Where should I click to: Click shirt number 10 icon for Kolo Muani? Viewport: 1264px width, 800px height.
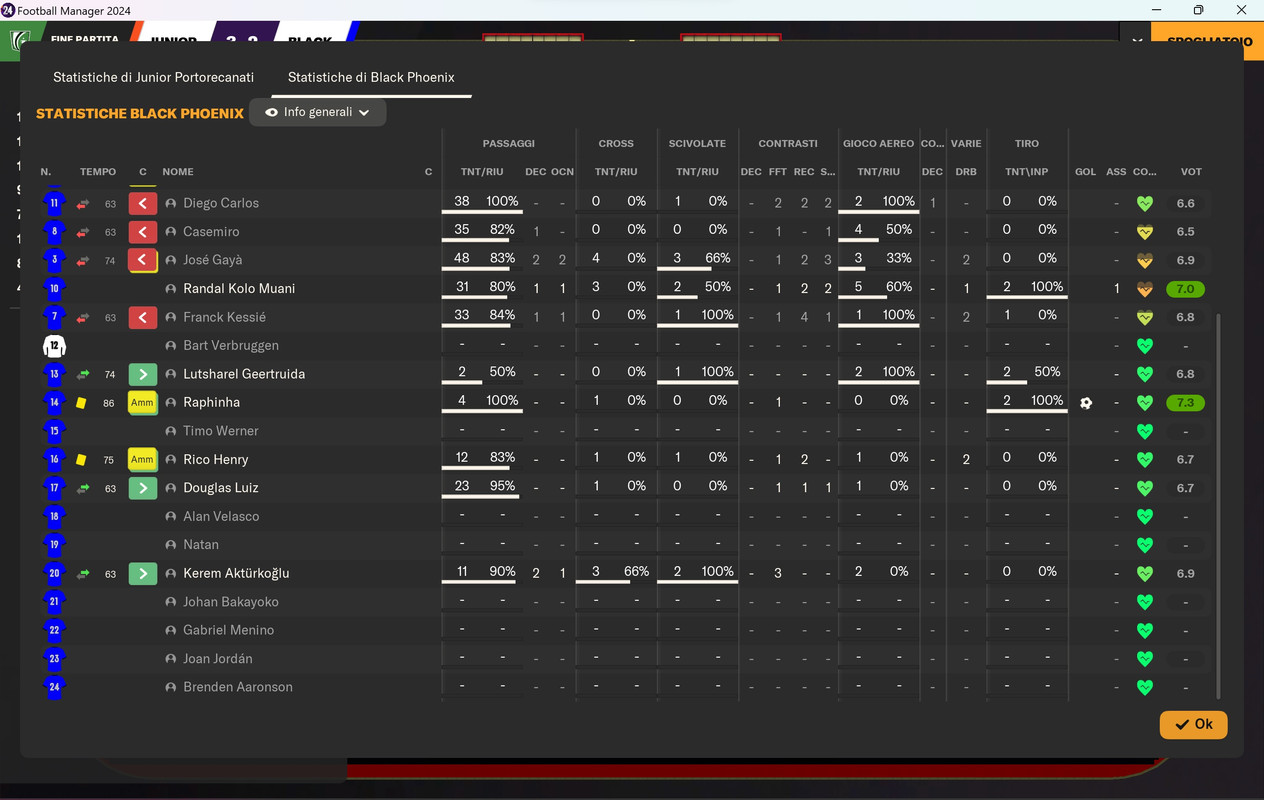point(54,289)
